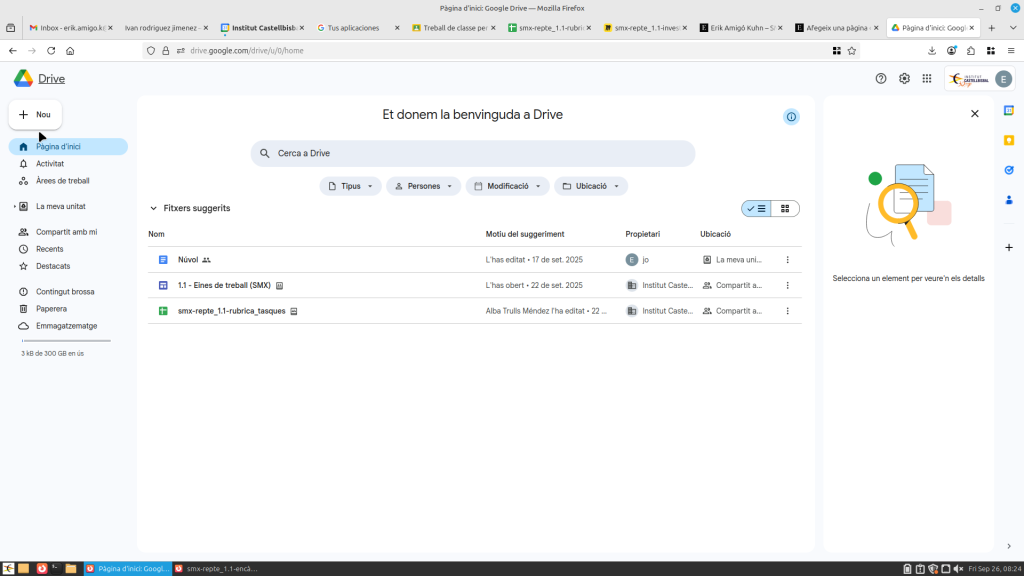Open Google Tasks in the side panel
This screenshot has width=1024, height=576.
point(1009,170)
